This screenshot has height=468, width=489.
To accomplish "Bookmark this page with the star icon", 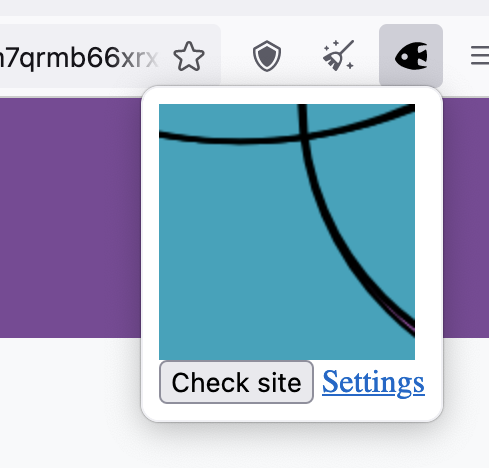I will pyautogui.click(x=189, y=56).
